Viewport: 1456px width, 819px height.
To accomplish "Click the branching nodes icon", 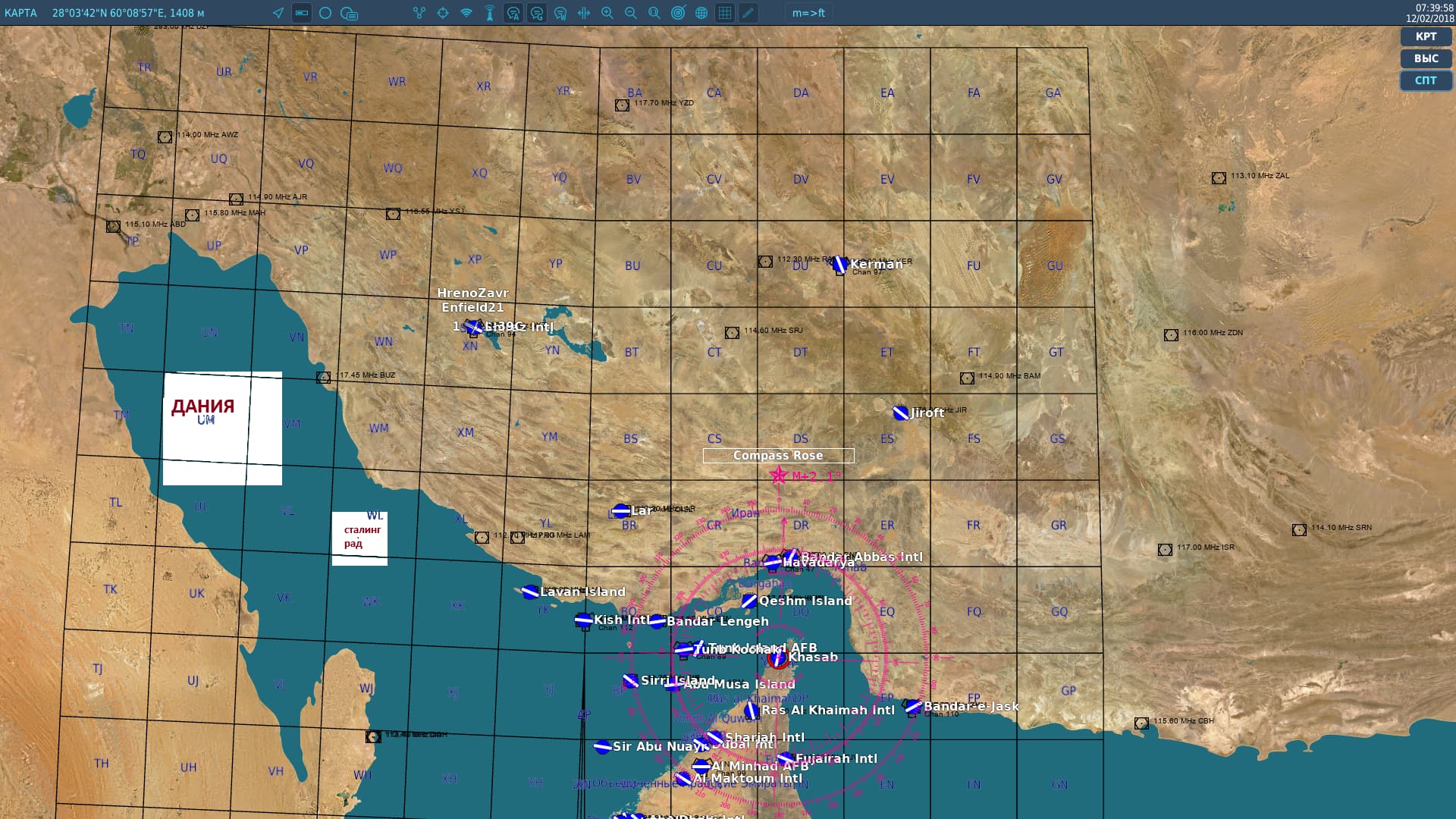I will (419, 13).
